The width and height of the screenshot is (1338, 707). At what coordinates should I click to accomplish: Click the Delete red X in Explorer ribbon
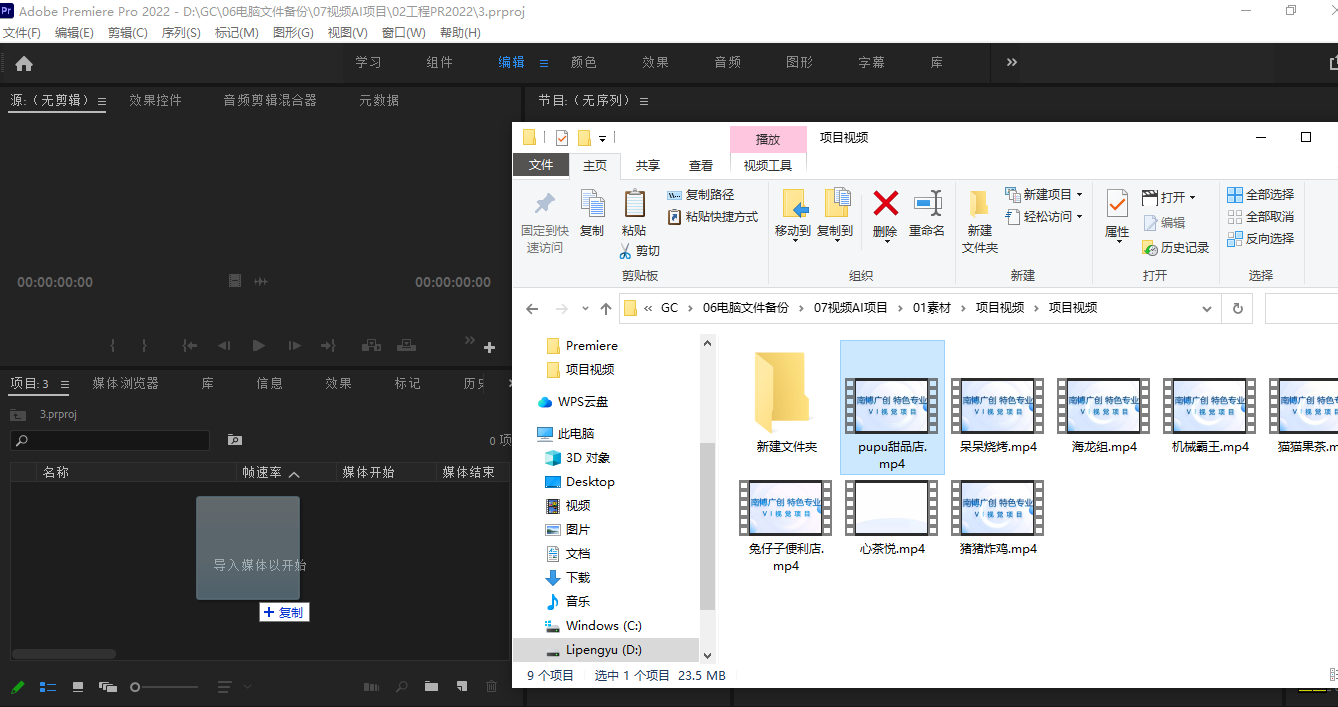click(885, 213)
